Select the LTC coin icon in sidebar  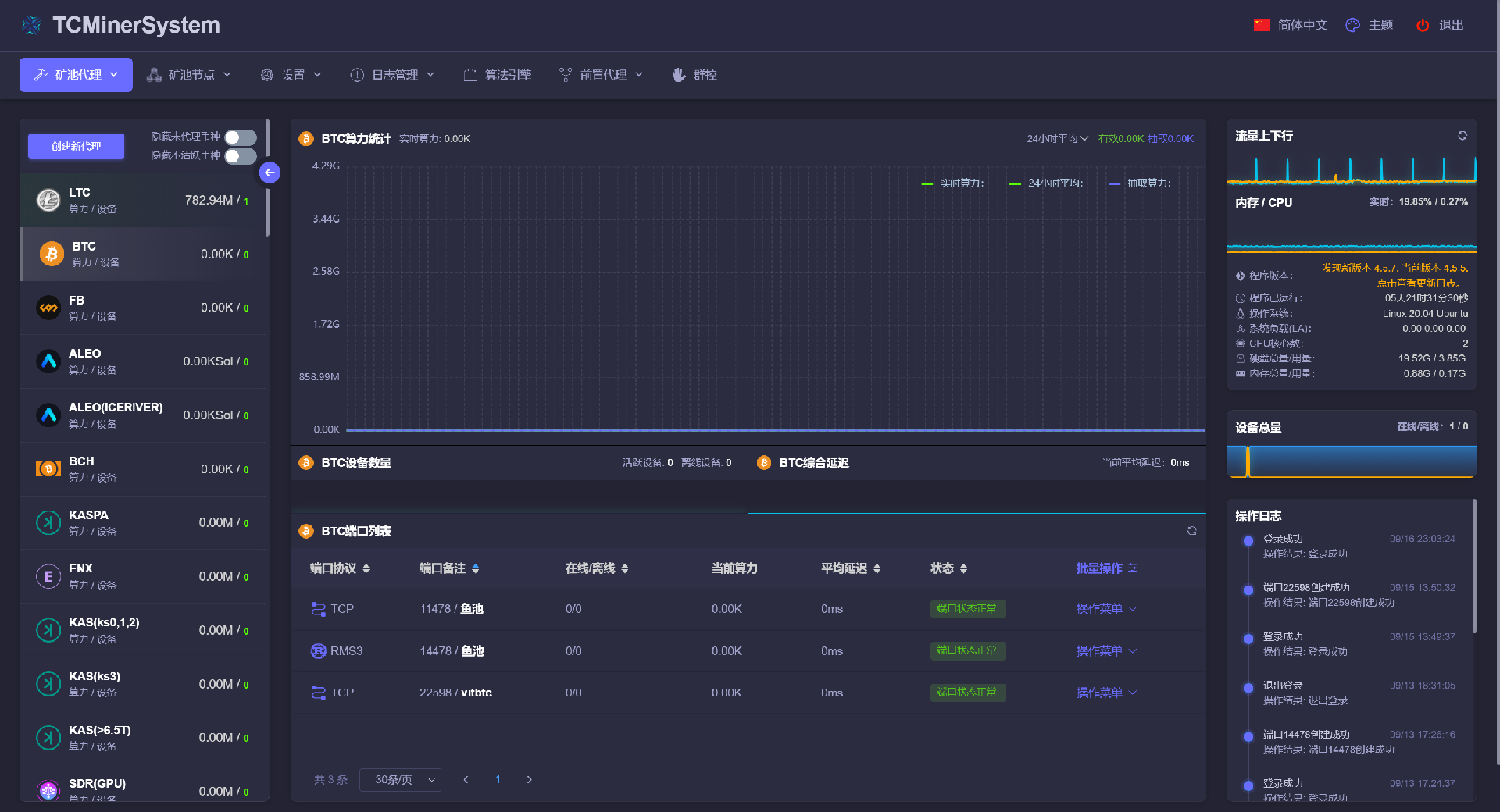click(48, 201)
